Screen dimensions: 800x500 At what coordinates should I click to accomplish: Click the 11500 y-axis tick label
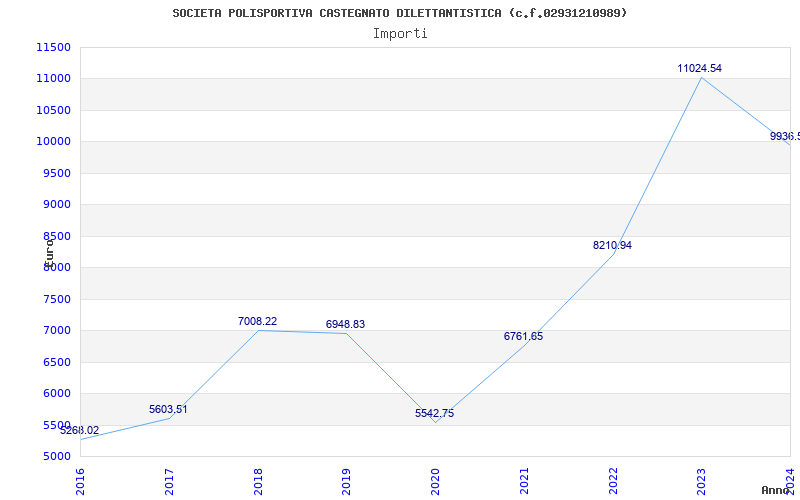tap(54, 47)
